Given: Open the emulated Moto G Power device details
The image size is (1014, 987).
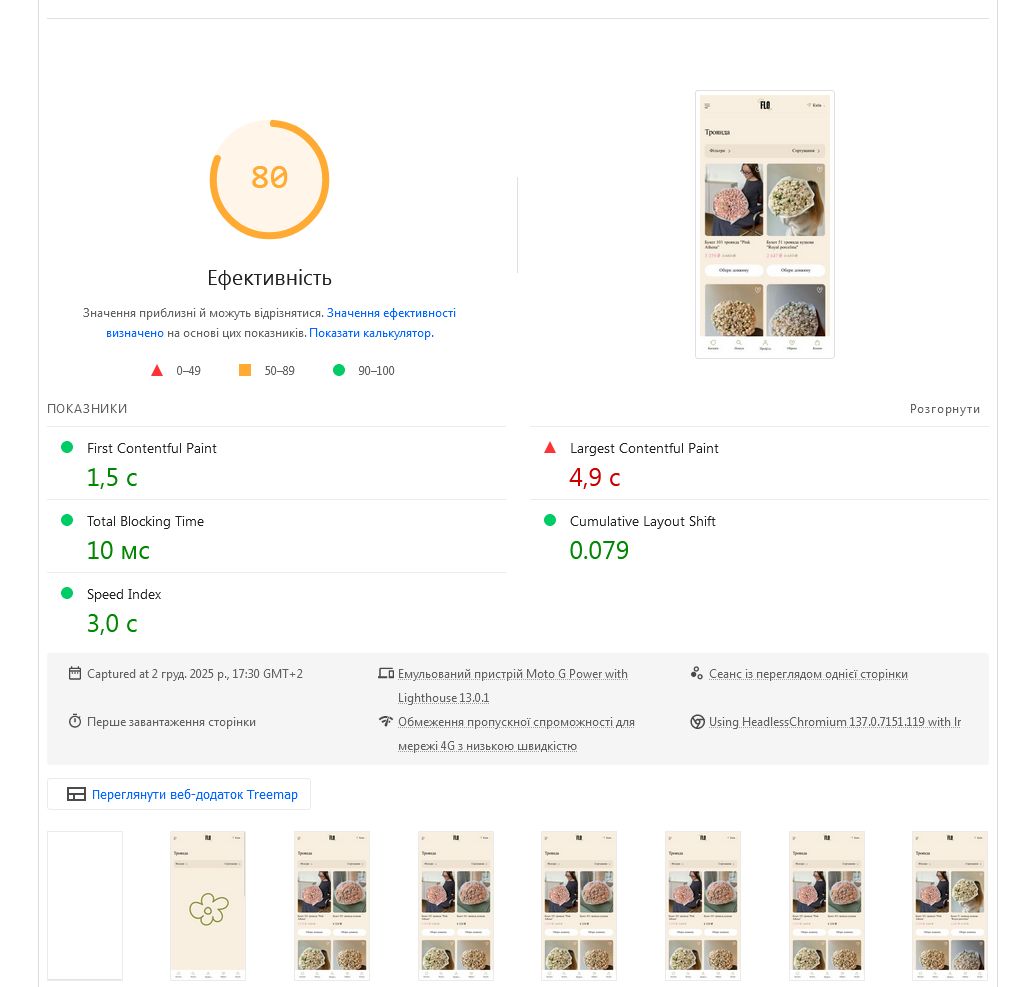Looking at the screenshot, I should click(x=512, y=674).
